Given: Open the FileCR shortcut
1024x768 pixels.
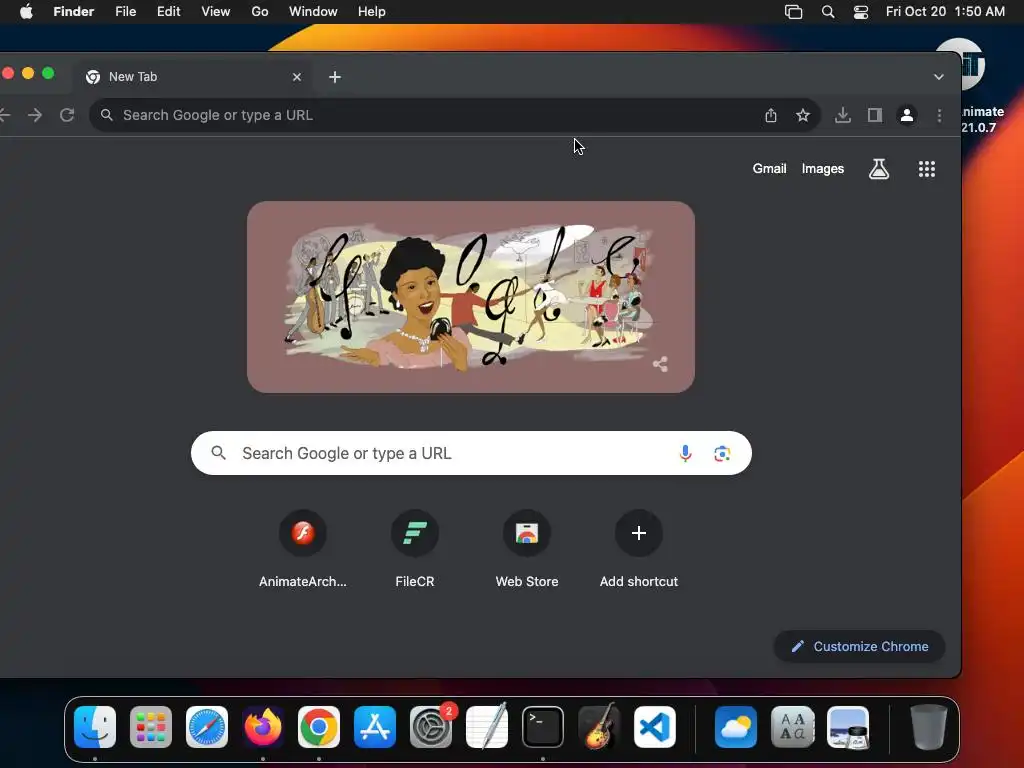Looking at the screenshot, I should tap(415, 550).
